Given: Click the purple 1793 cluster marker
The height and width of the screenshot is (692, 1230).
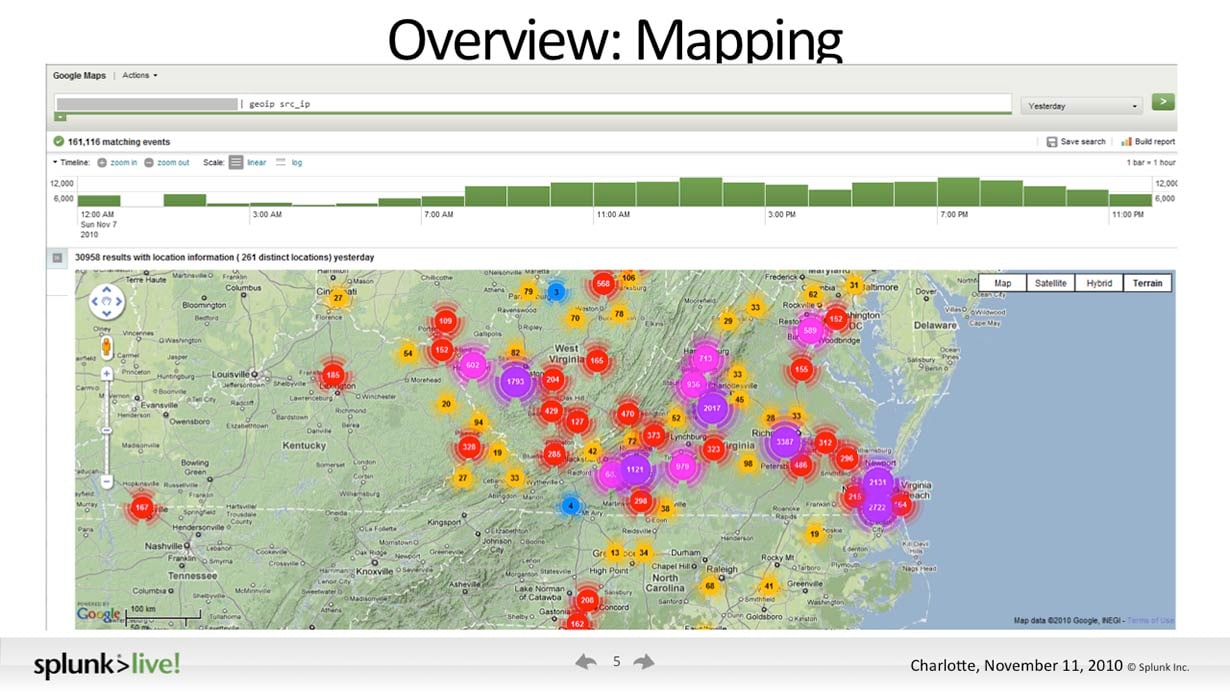Looking at the screenshot, I should click(516, 381).
